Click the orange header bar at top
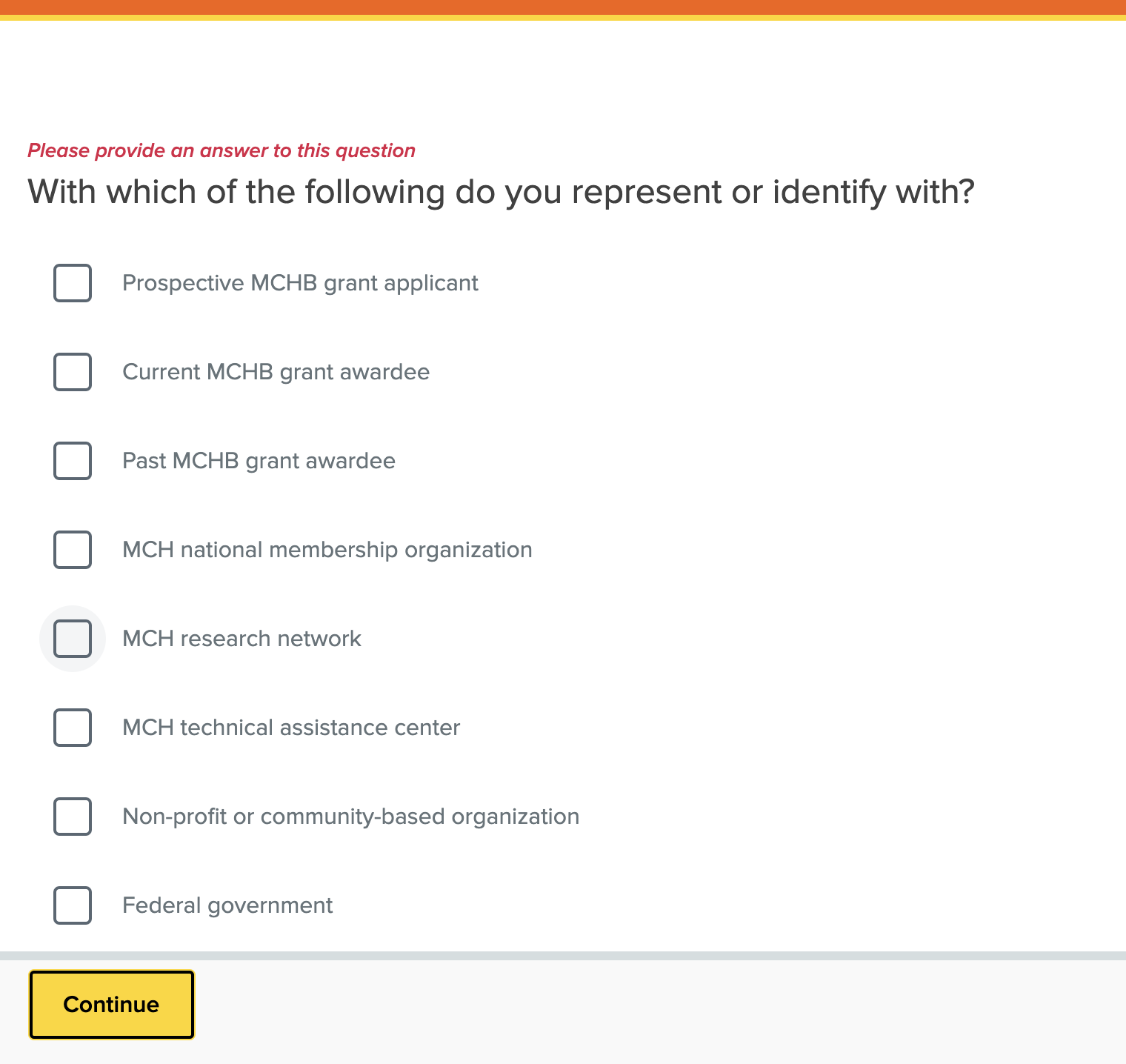This screenshot has width=1126, height=1064. 563,8
